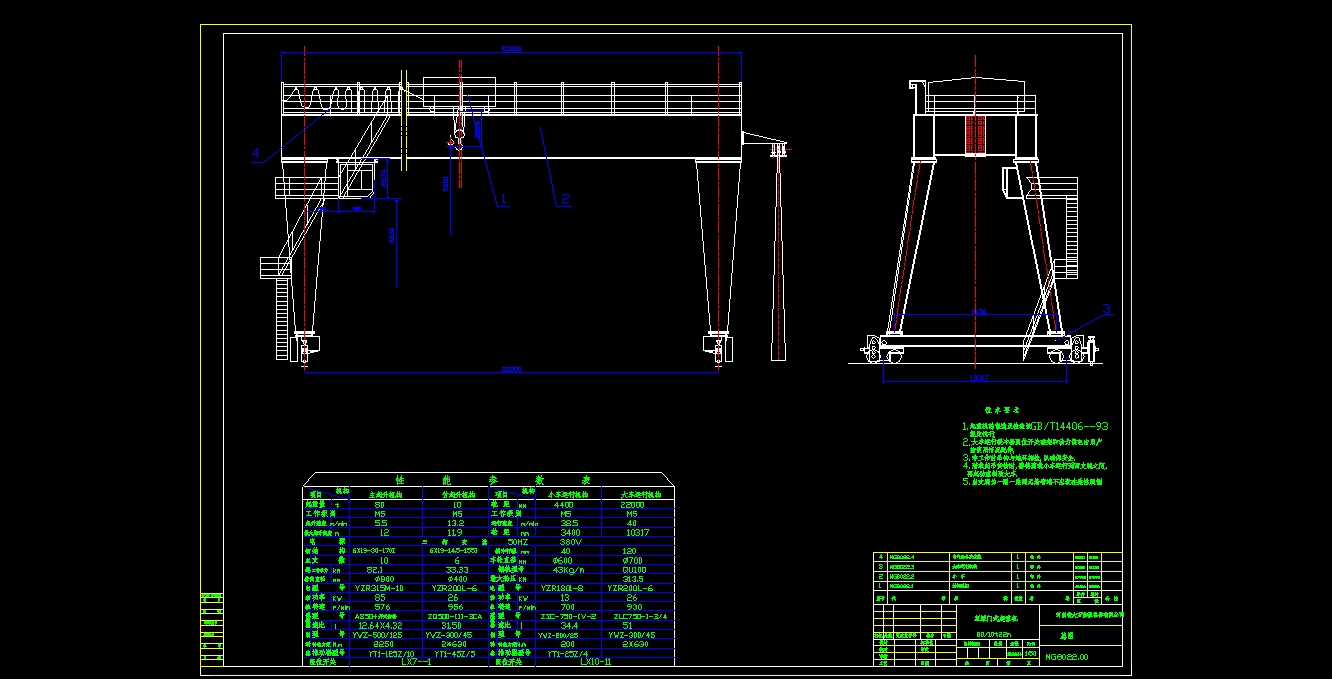Click part callout number 2 label
Screen dimensions: 1332x679
(563, 200)
